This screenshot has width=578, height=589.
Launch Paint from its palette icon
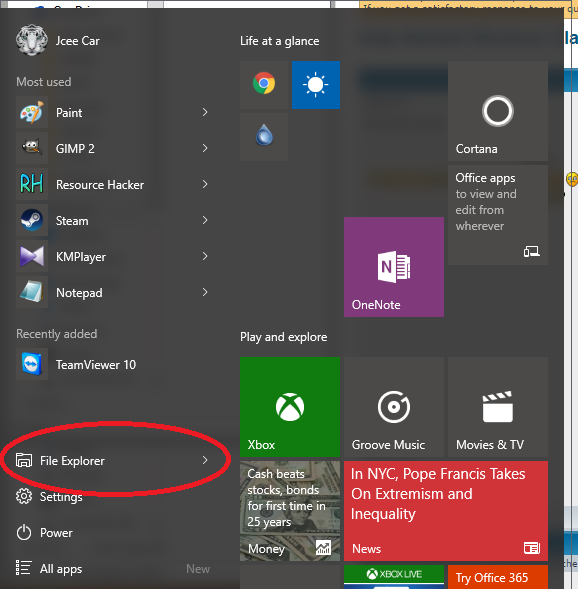pyautogui.click(x=32, y=112)
